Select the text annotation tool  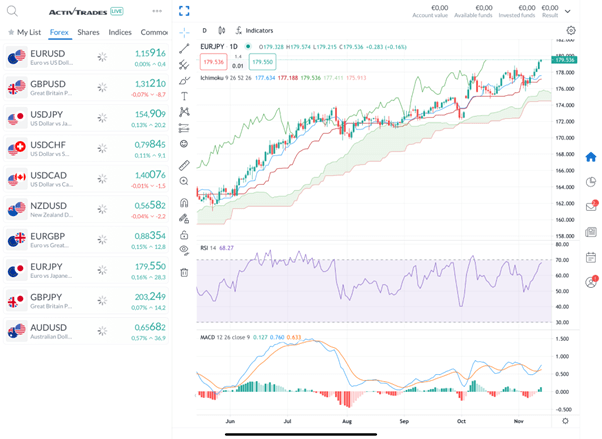(x=184, y=96)
